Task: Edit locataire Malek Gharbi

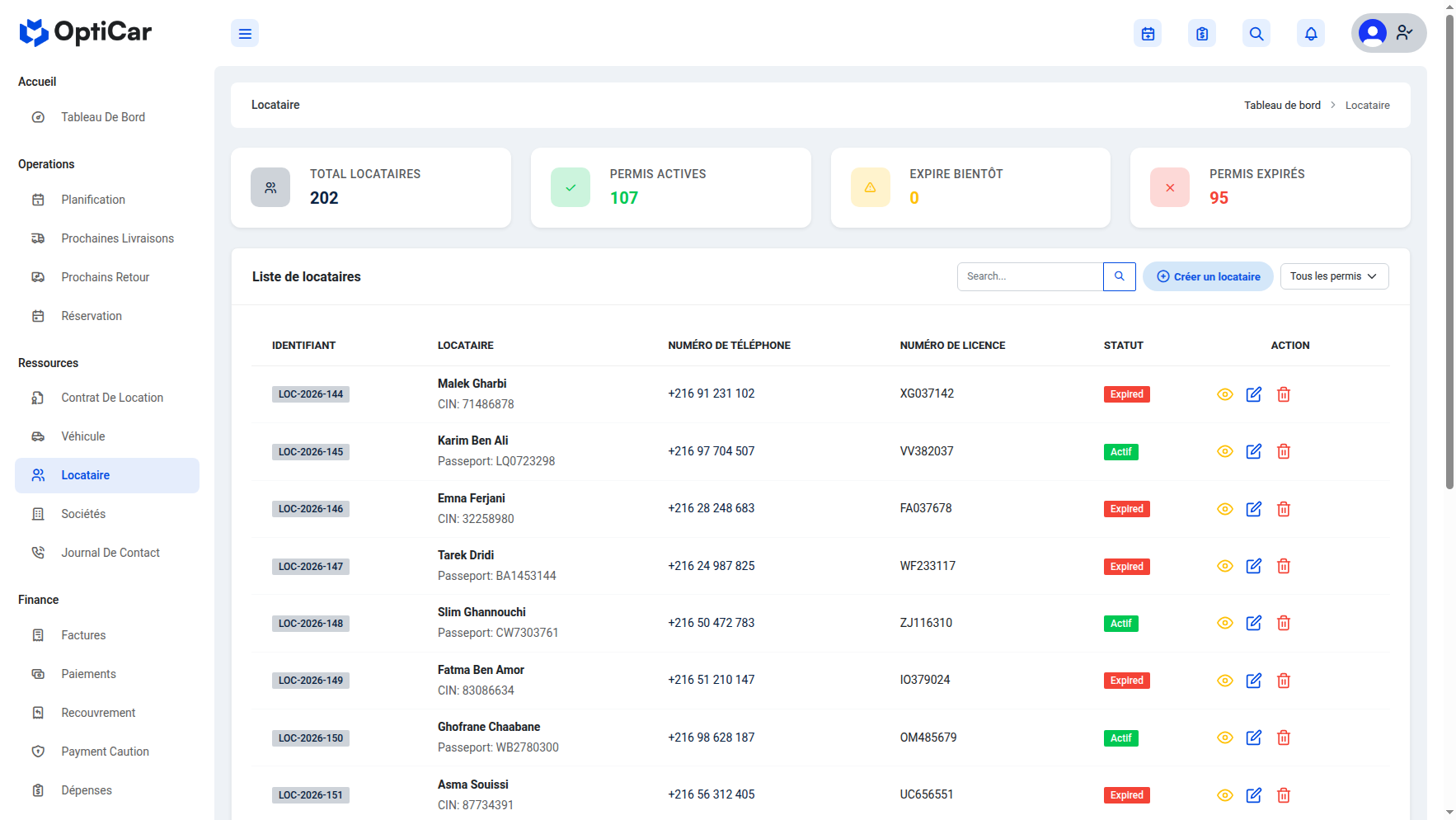Action: tap(1254, 394)
